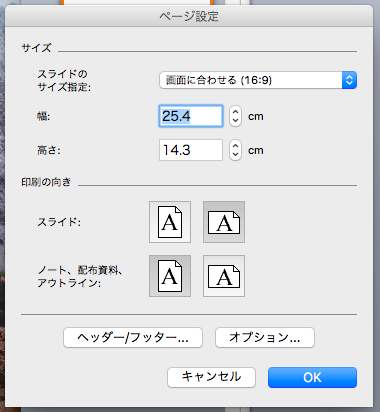This screenshot has height=412, width=380.
Task: Choose landscape orientation for notes and handouts
Action: coord(224,276)
